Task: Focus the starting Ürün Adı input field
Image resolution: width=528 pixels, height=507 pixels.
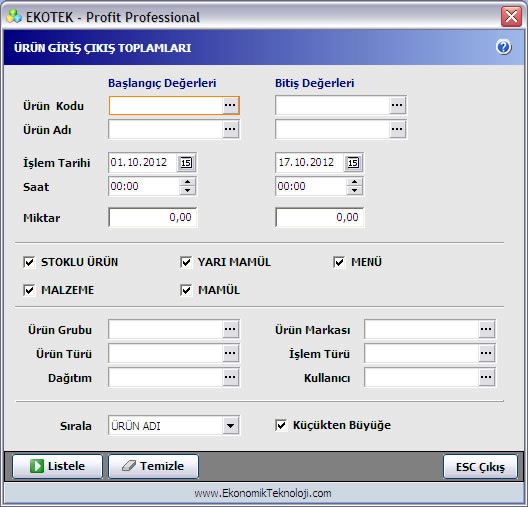Action: click(166, 129)
